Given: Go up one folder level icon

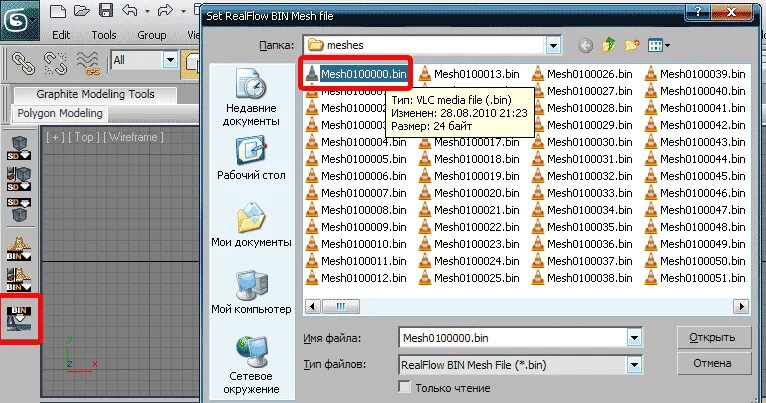Looking at the screenshot, I should [608, 45].
